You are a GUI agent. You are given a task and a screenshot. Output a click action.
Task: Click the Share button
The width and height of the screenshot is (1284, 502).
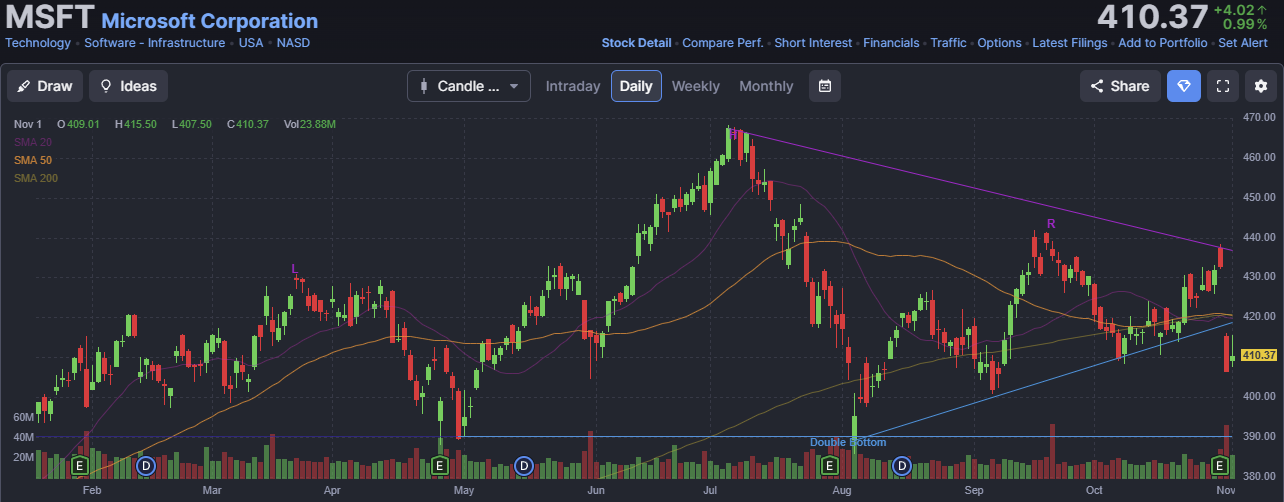tap(1120, 86)
